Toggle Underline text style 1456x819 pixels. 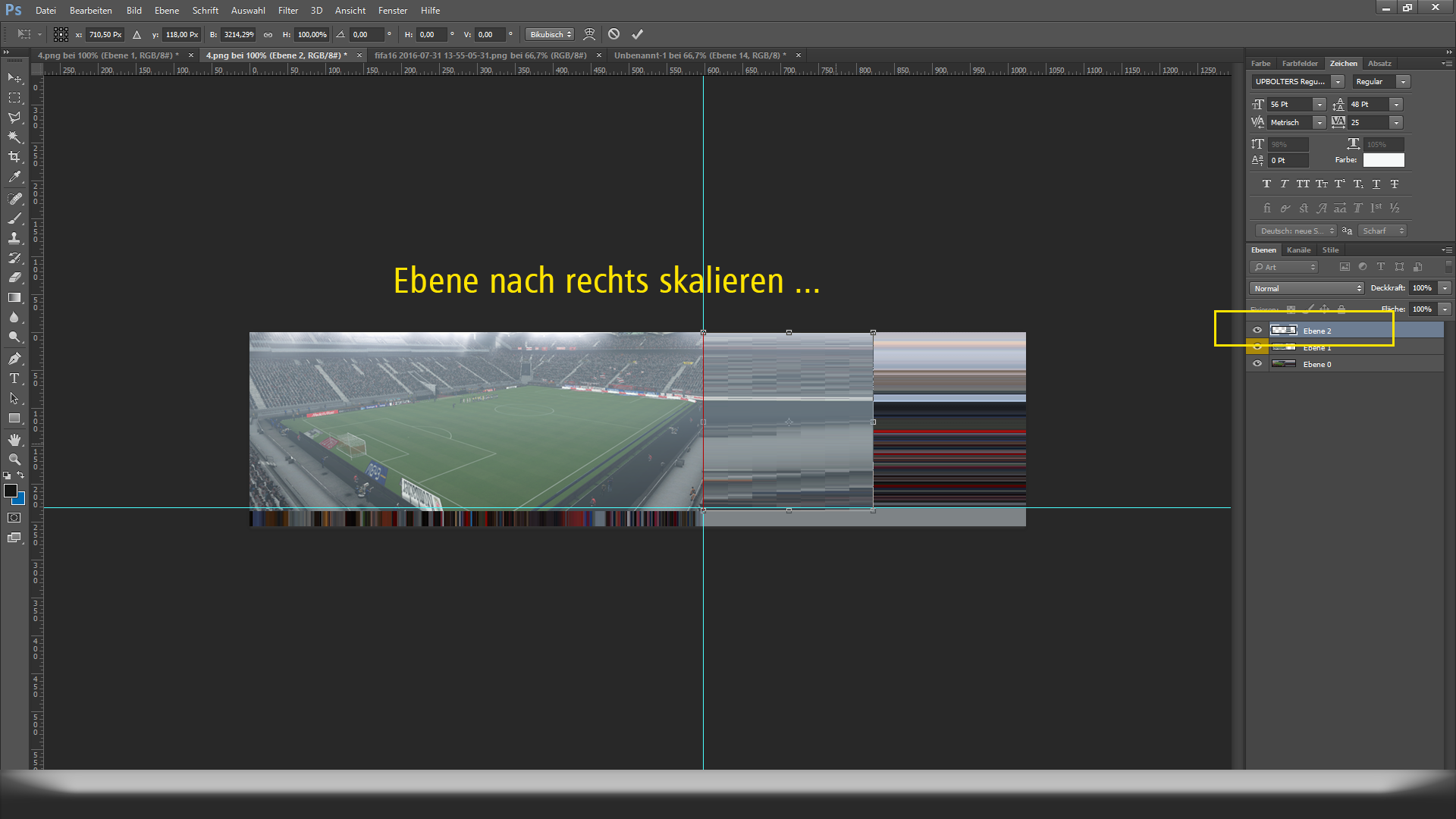coord(1376,184)
